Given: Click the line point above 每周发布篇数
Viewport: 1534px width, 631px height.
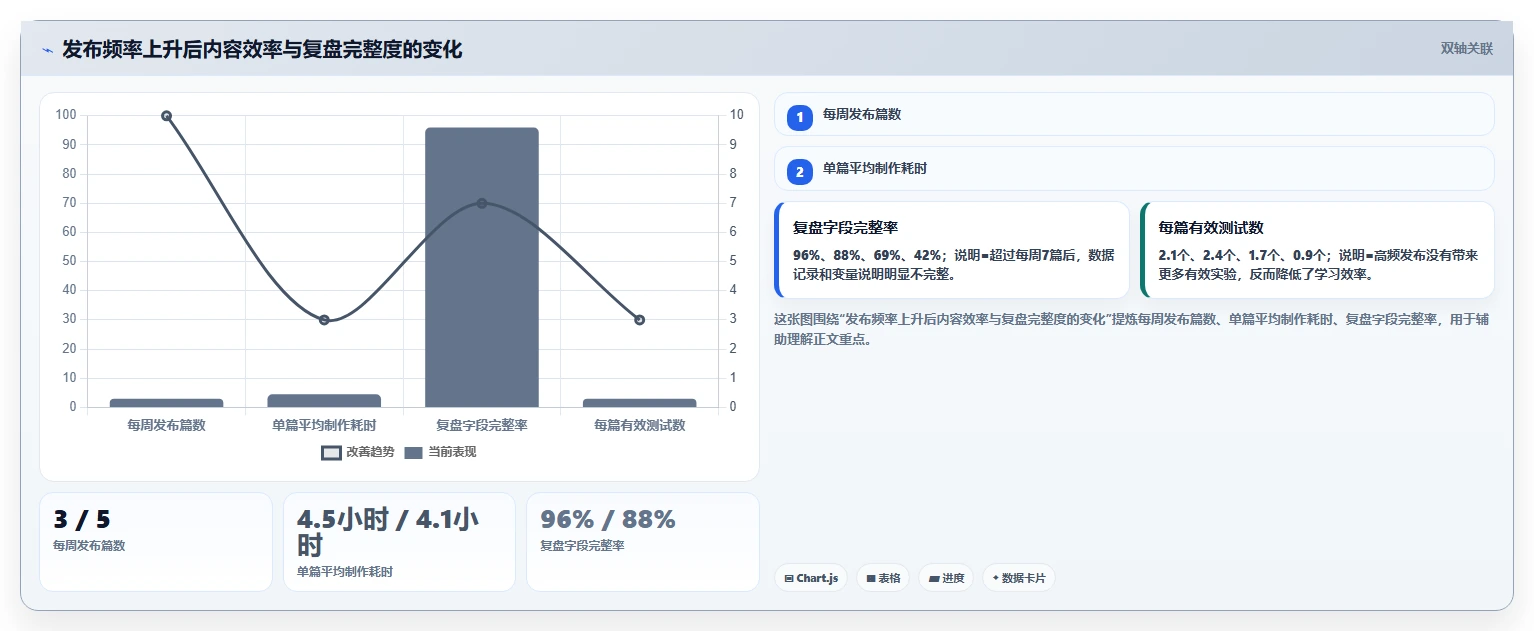Looking at the screenshot, I should pos(166,116).
